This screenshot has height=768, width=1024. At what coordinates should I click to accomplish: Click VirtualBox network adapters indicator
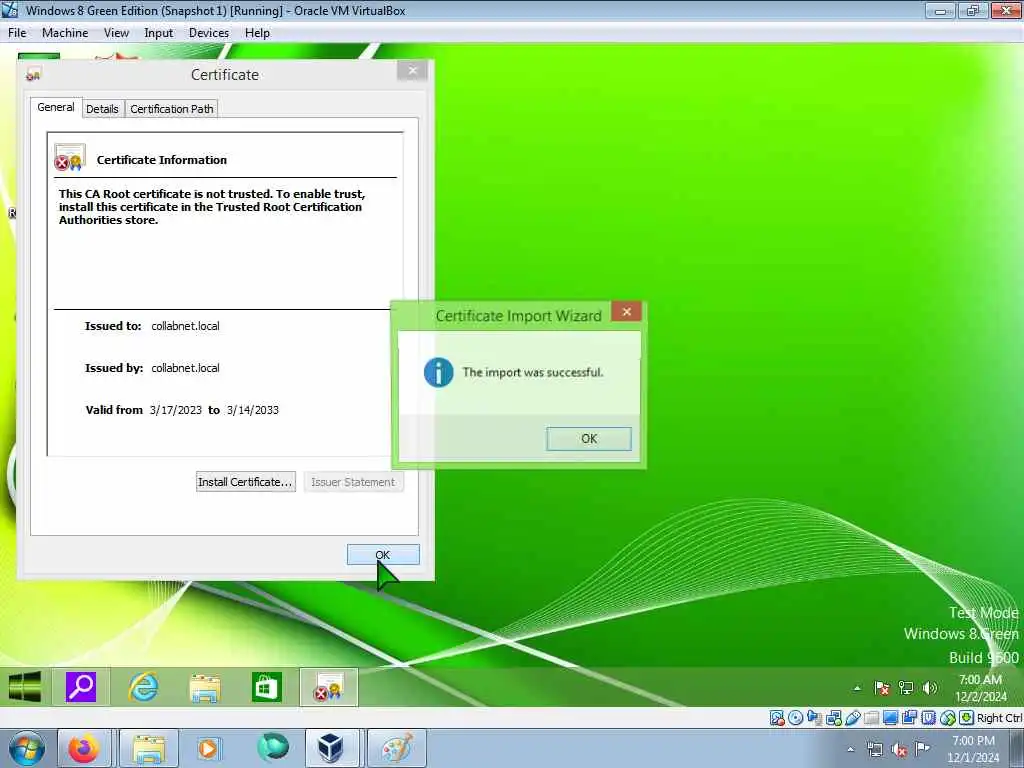coord(833,718)
